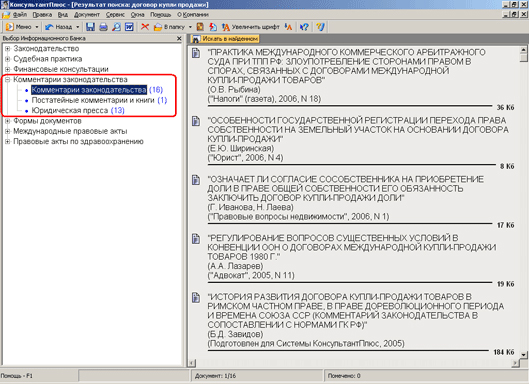Open the Помощь menu
The width and height of the screenshot is (529, 384).
(161, 15)
